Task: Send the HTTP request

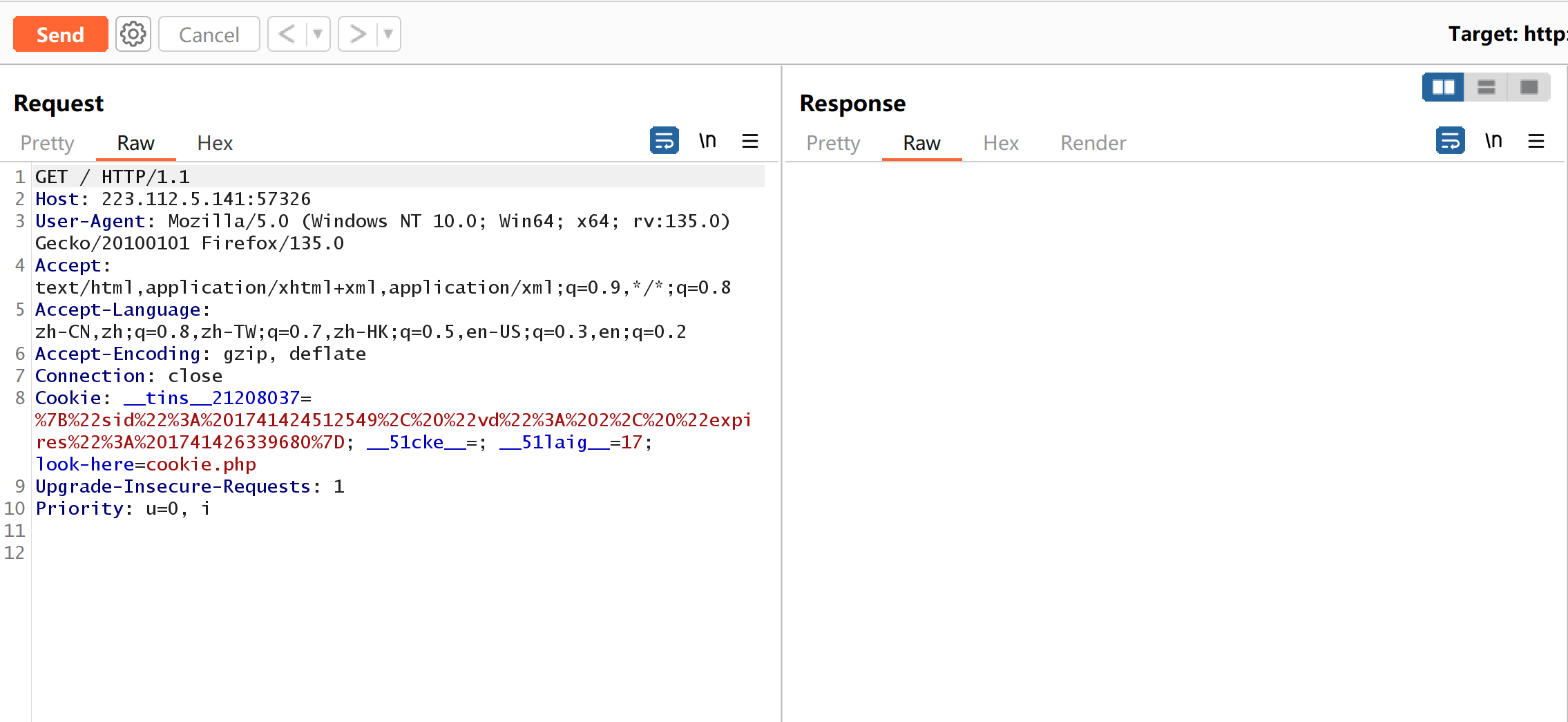Action: point(60,33)
